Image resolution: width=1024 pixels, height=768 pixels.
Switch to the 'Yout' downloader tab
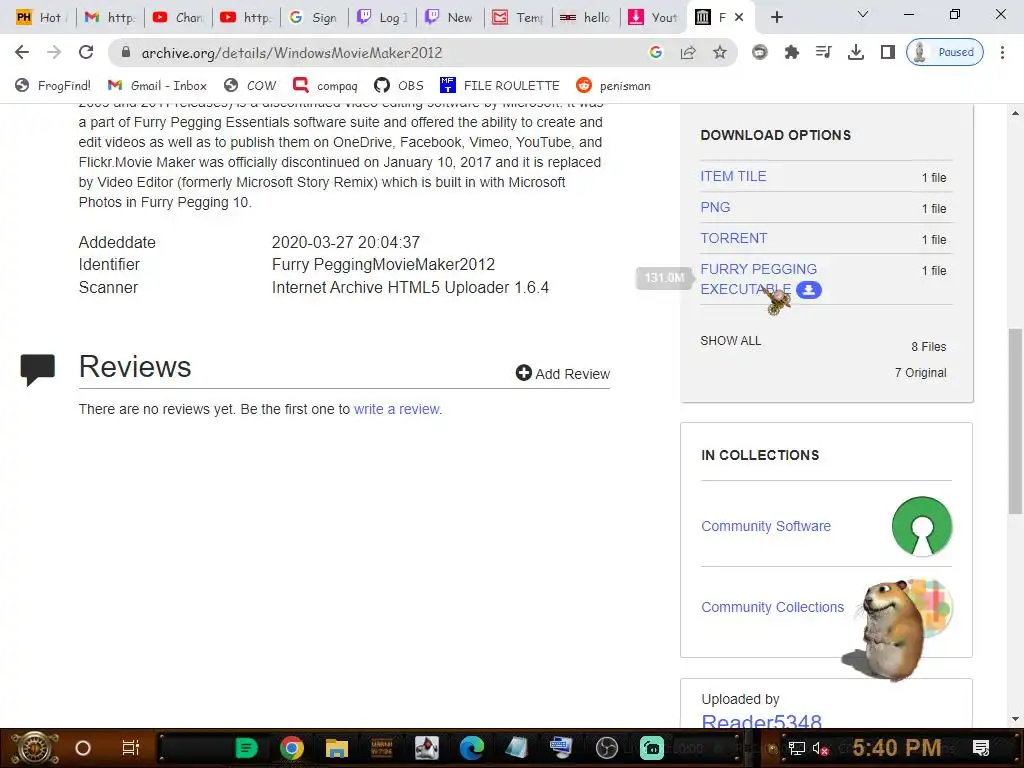pos(654,17)
